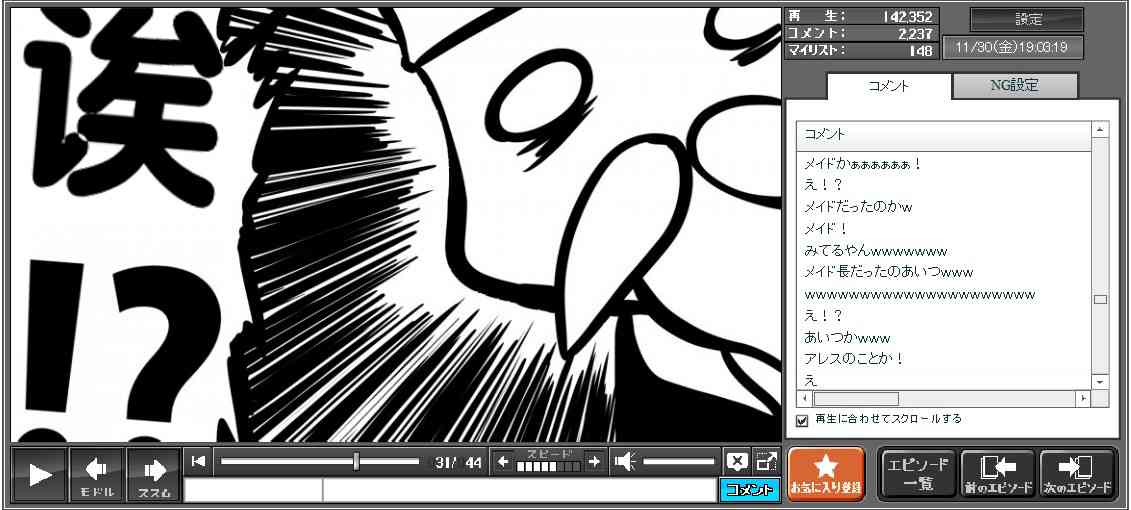
Task: Jump to first page icon
Action: [198, 461]
